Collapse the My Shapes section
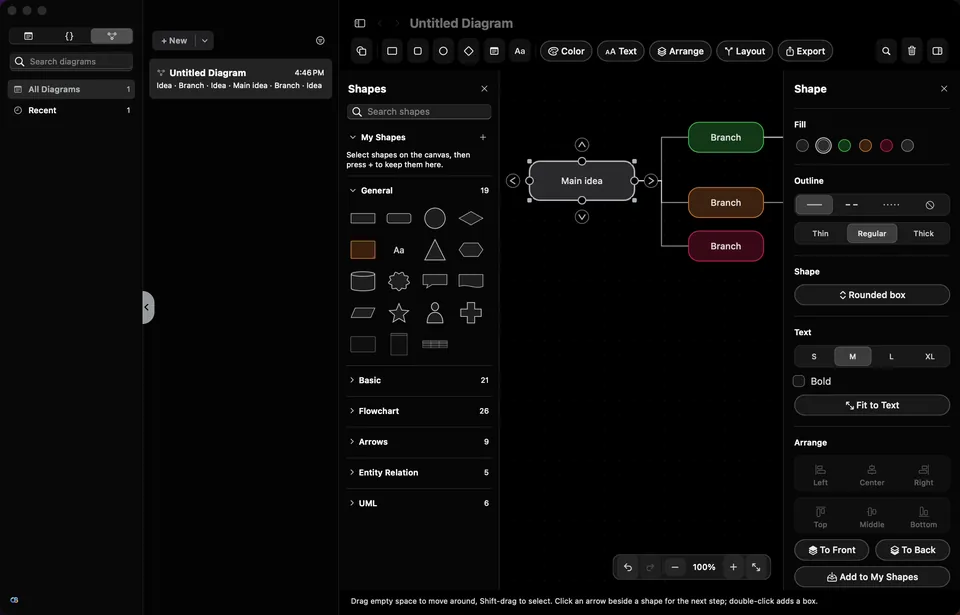This screenshot has width=960, height=615. tap(353, 137)
